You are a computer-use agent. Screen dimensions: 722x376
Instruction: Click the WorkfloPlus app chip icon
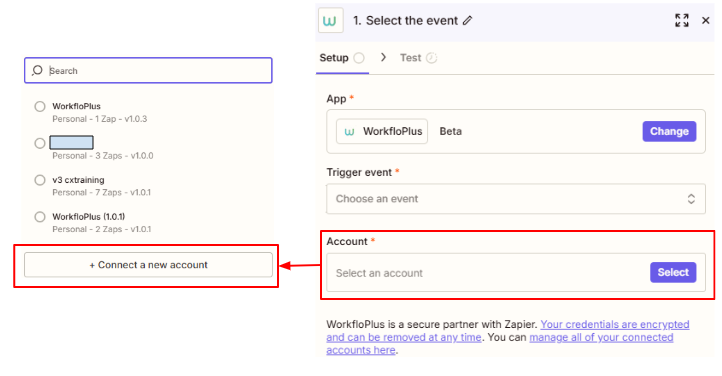[x=349, y=132]
